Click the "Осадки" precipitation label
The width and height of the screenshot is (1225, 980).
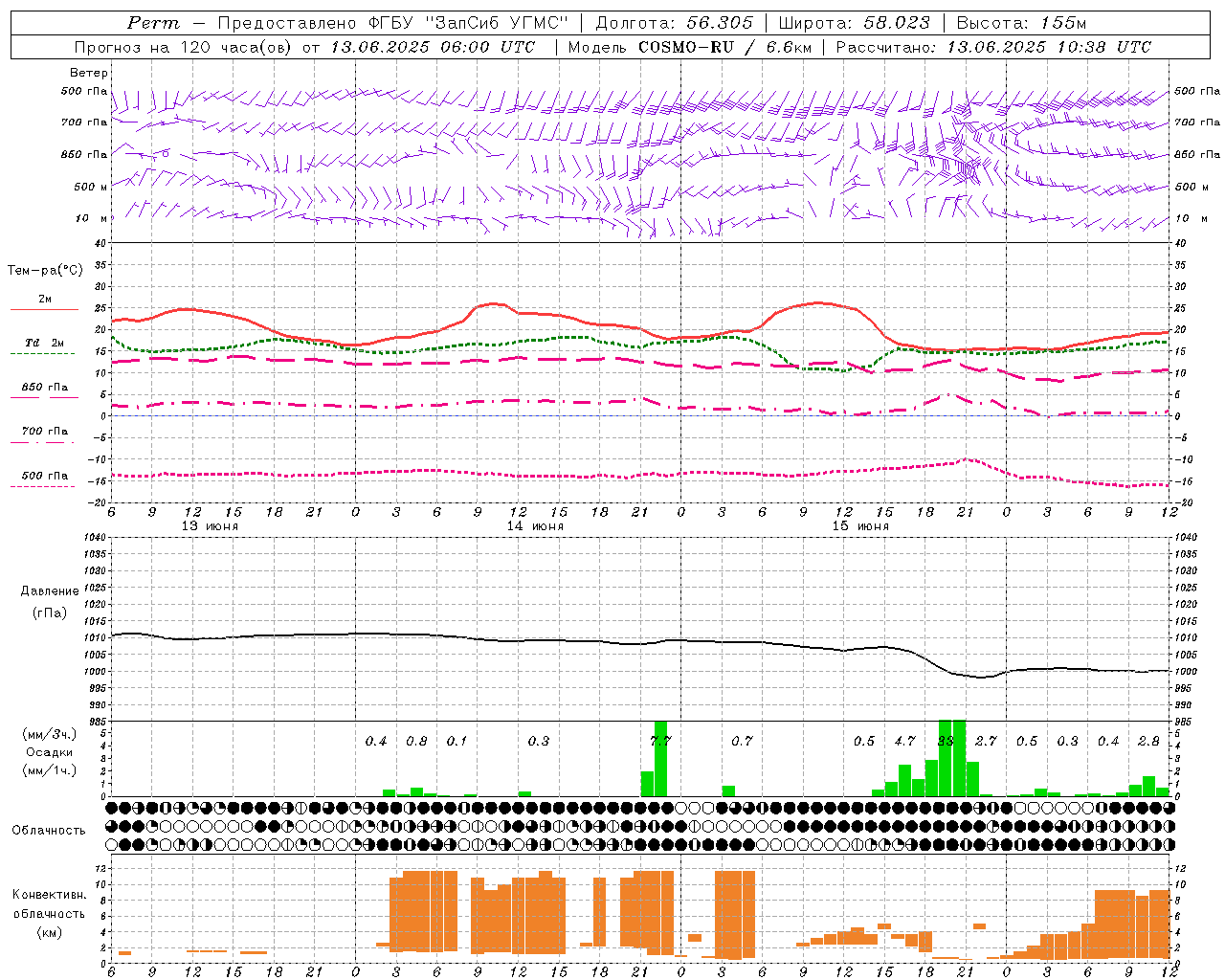pyautogui.click(x=49, y=752)
